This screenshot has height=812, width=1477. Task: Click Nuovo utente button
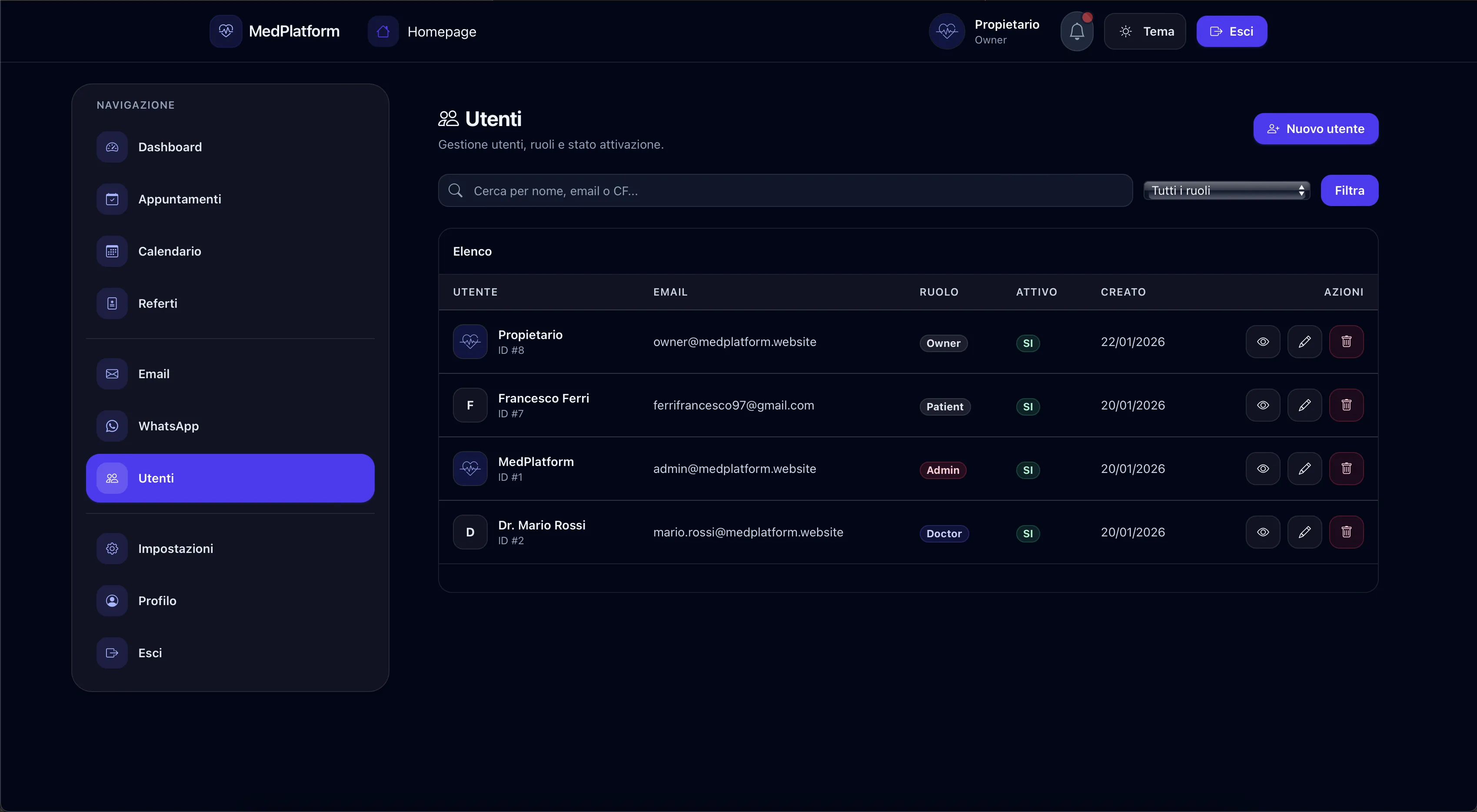pyautogui.click(x=1315, y=129)
